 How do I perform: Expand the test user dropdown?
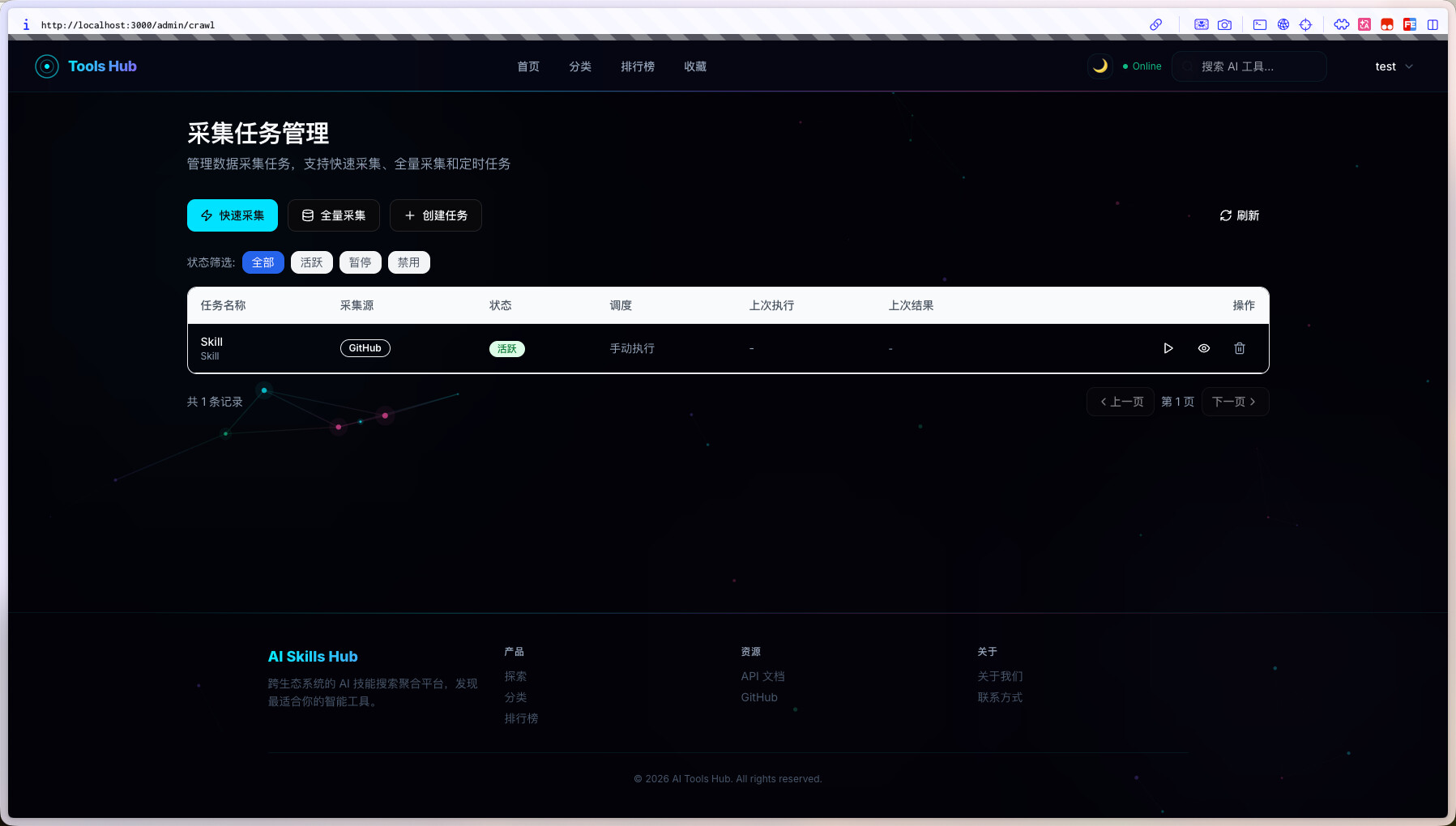pyautogui.click(x=1394, y=66)
